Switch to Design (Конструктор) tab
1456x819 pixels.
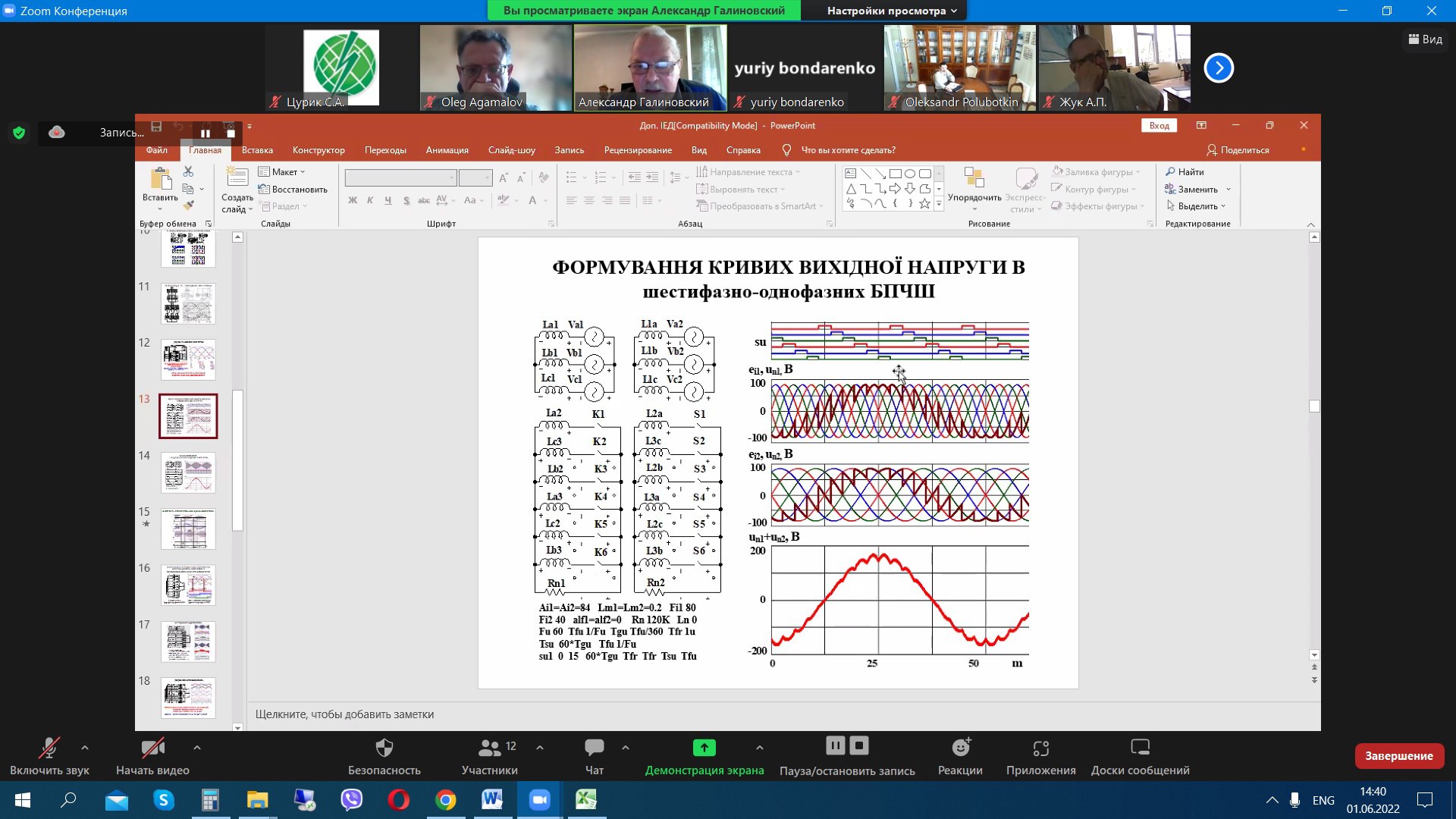[x=318, y=150]
